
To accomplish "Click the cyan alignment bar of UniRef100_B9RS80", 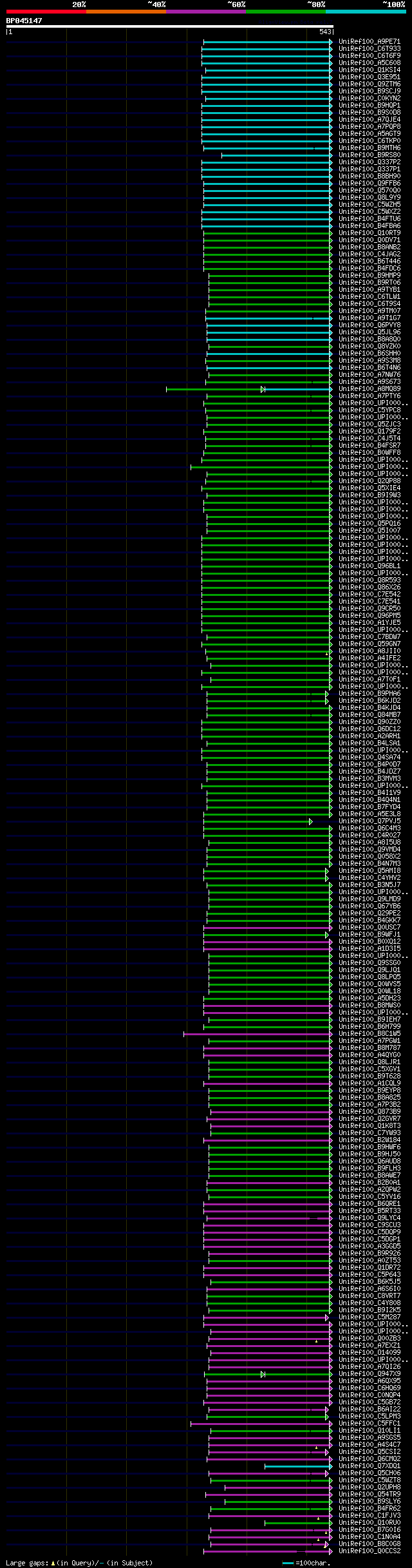I will 277,155.
